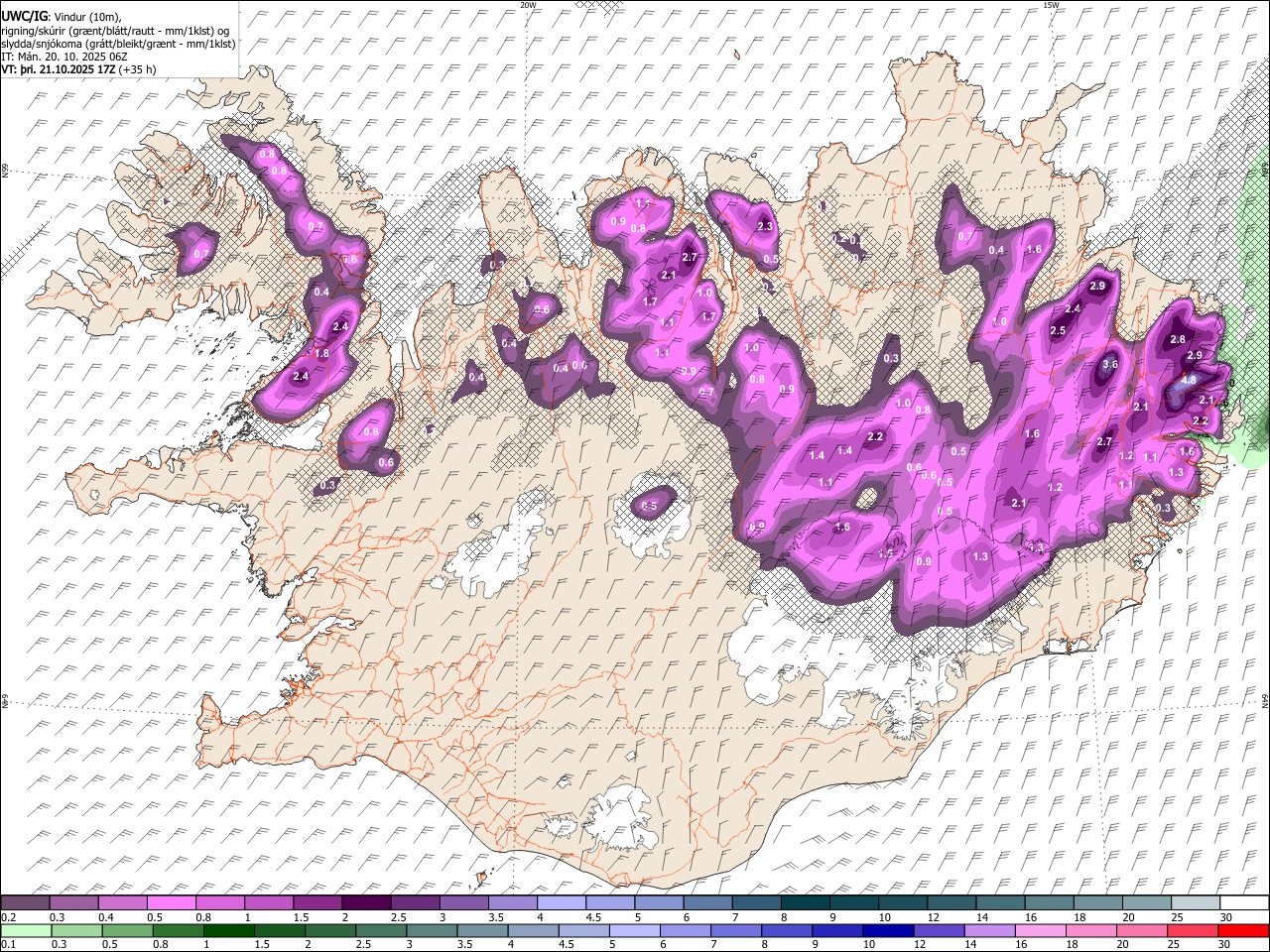
Task: Click the deep blue 10 swatch in lower legend row
Action: [887, 930]
